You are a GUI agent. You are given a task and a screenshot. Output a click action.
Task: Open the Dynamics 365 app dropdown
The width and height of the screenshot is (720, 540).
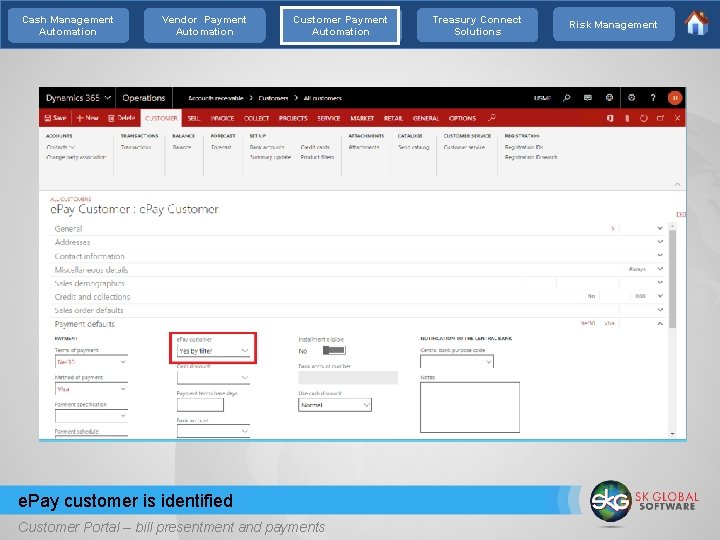click(x=78, y=98)
